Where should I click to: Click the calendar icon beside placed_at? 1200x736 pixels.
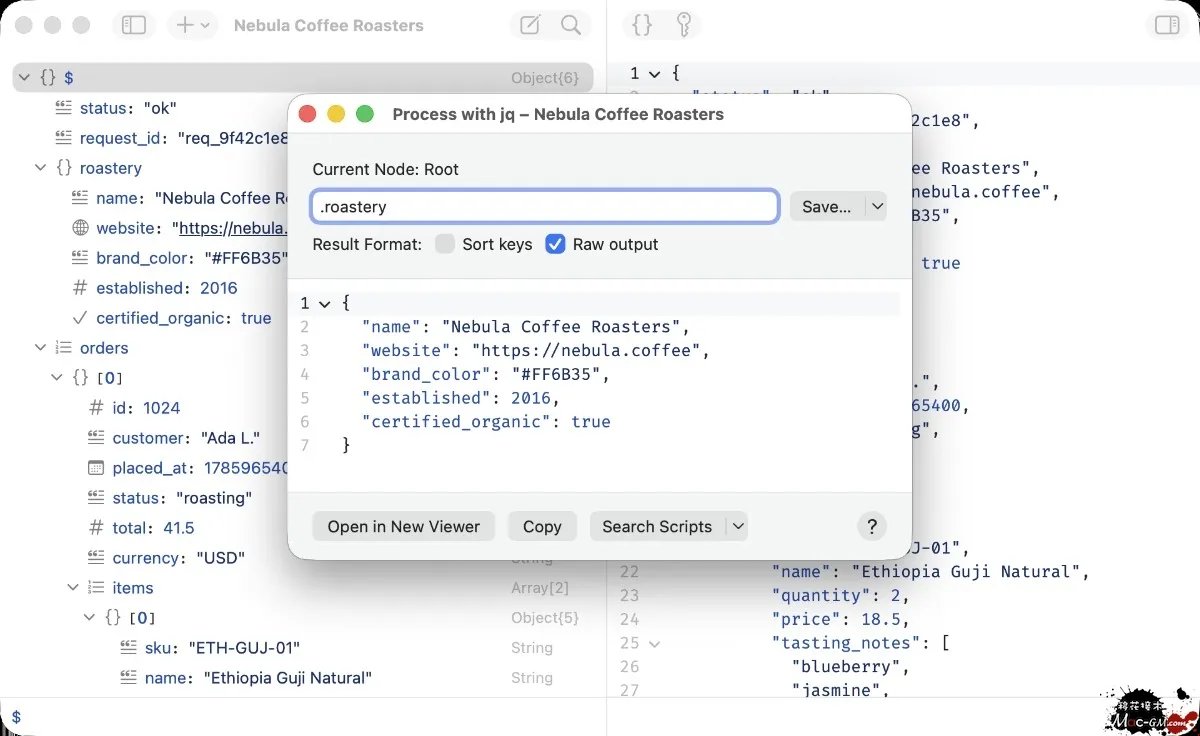tap(97, 468)
